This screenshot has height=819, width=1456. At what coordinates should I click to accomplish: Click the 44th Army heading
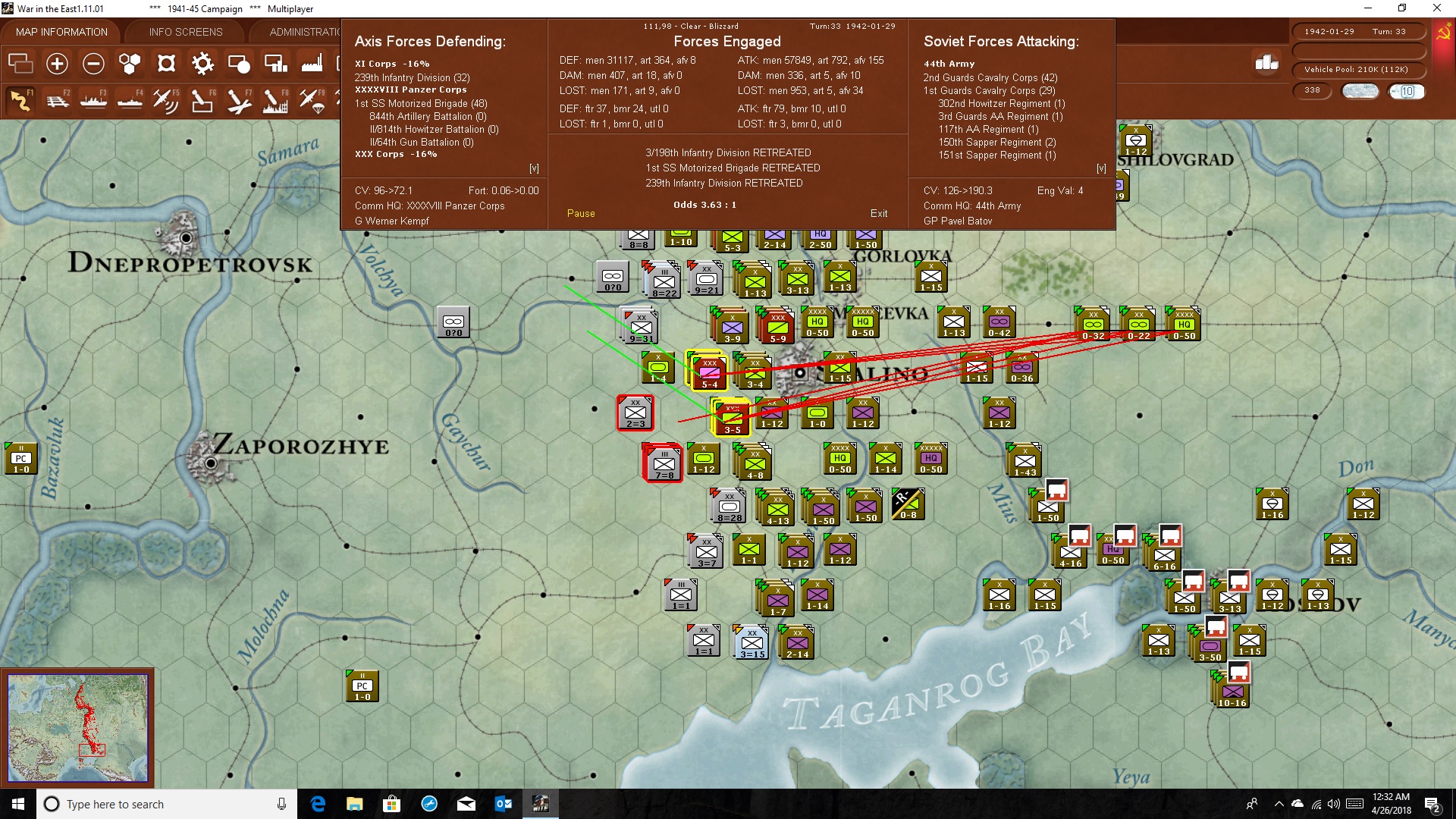click(949, 64)
